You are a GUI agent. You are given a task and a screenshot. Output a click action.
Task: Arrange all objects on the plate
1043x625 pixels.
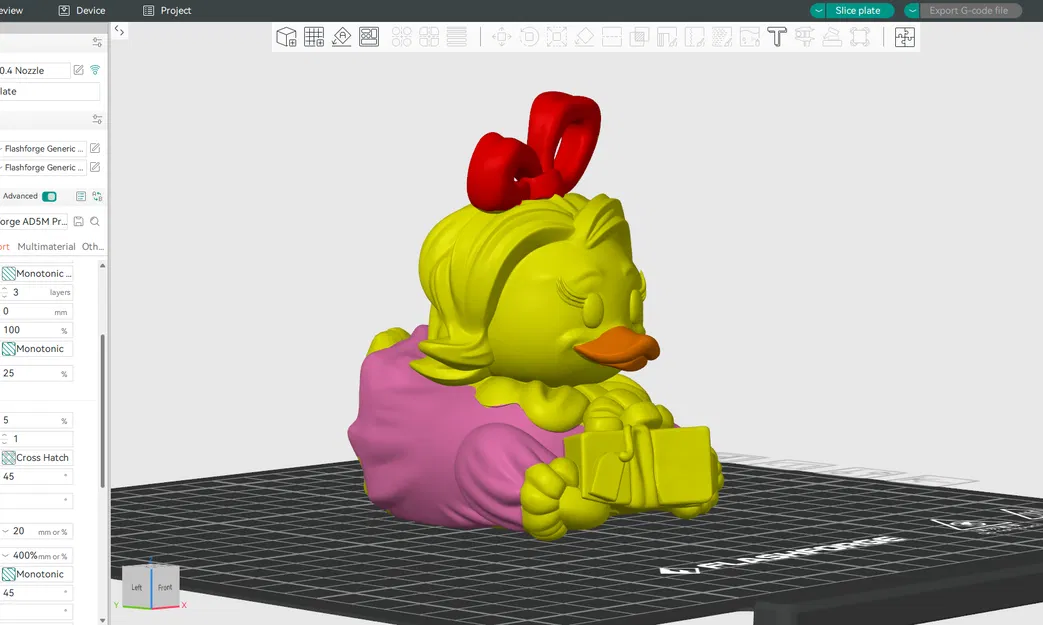pyautogui.click(x=369, y=37)
